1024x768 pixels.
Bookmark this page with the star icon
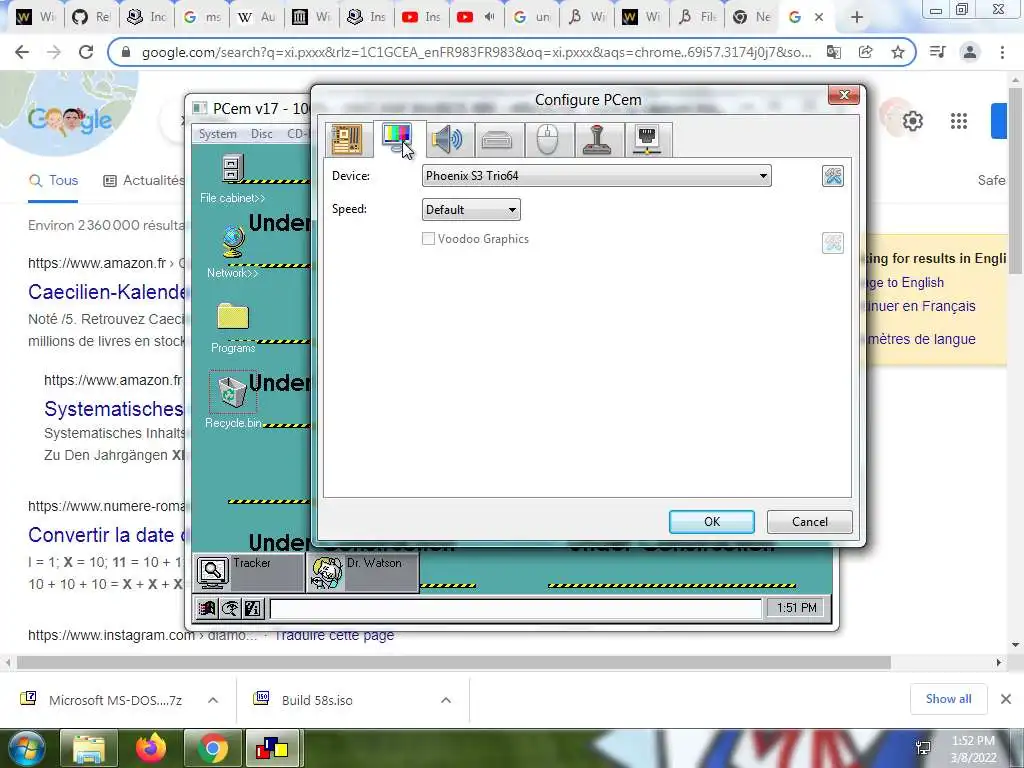click(898, 52)
